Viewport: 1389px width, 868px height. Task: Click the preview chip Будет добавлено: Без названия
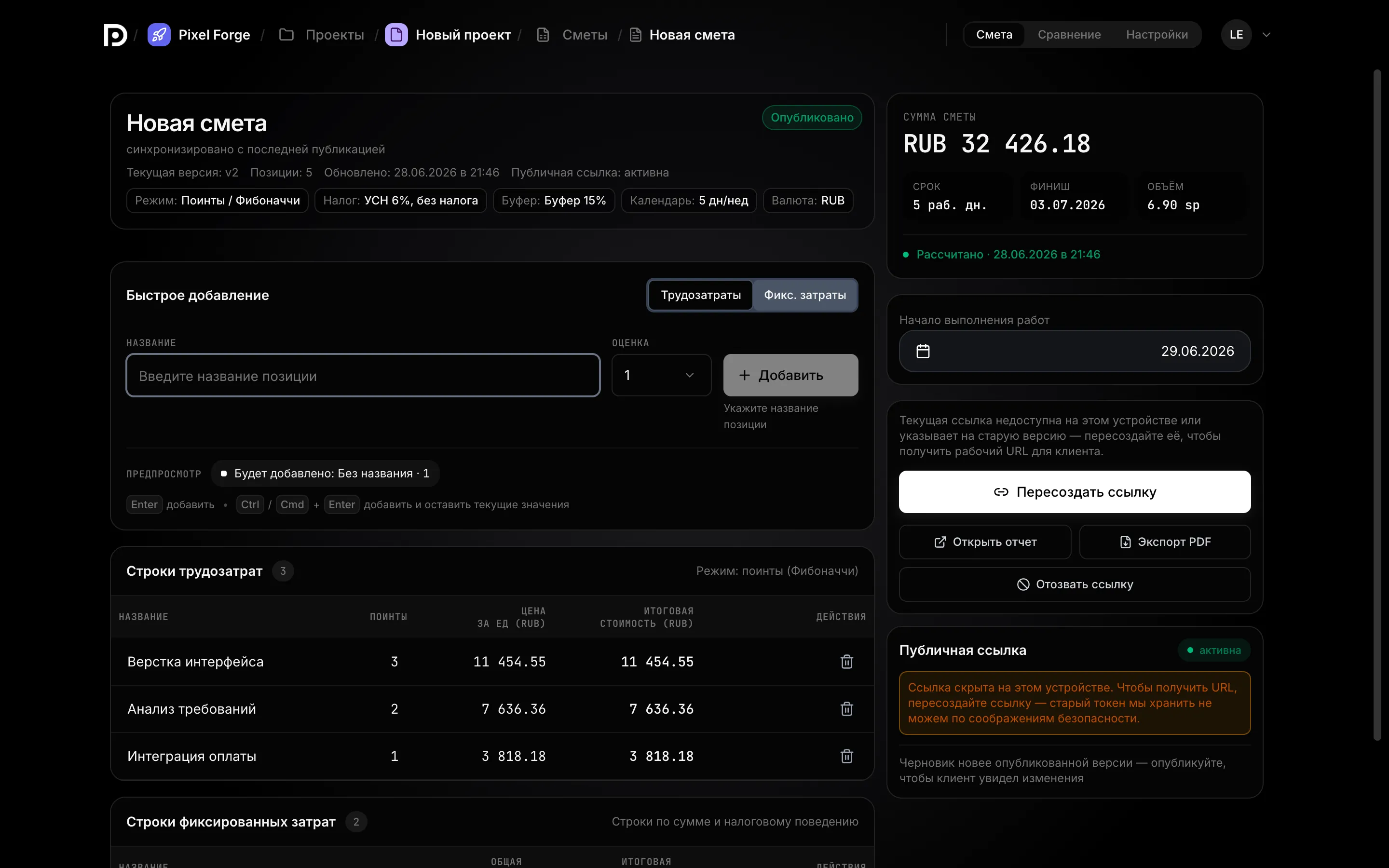pos(325,474)
